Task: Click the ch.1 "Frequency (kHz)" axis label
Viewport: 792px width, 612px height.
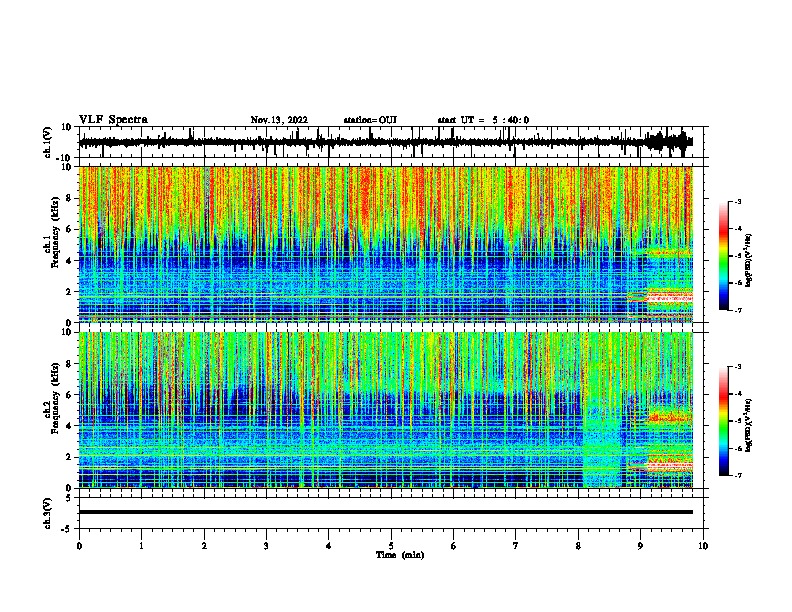Action: click(x=55, y=233)
